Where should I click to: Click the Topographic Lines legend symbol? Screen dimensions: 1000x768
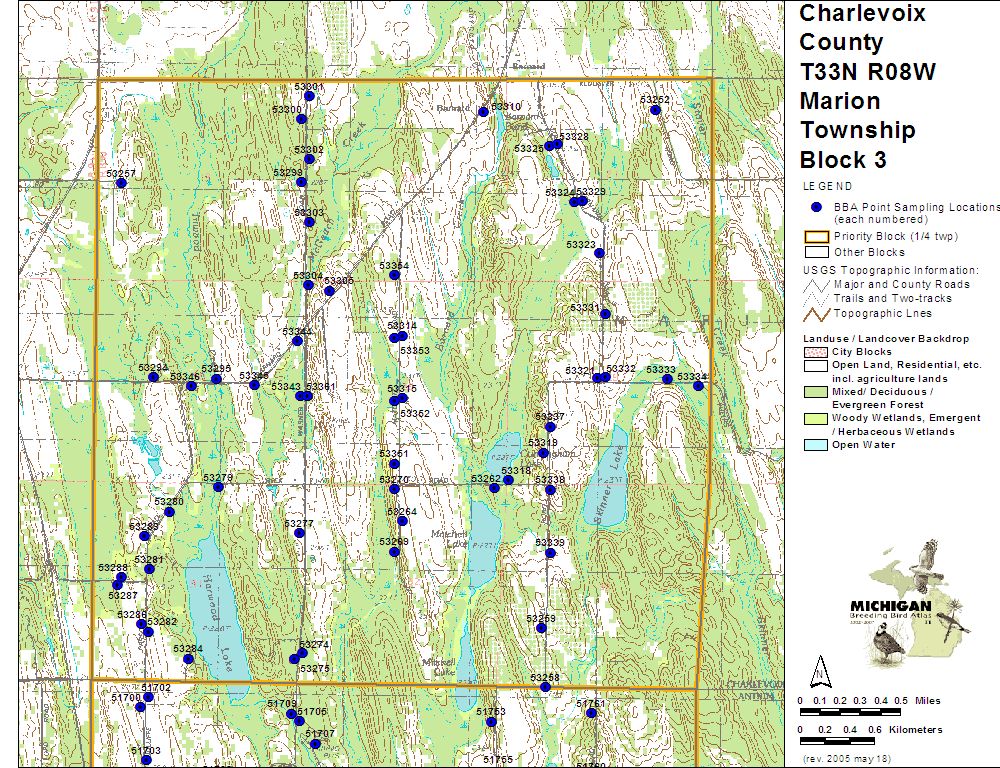pos(816,313)
